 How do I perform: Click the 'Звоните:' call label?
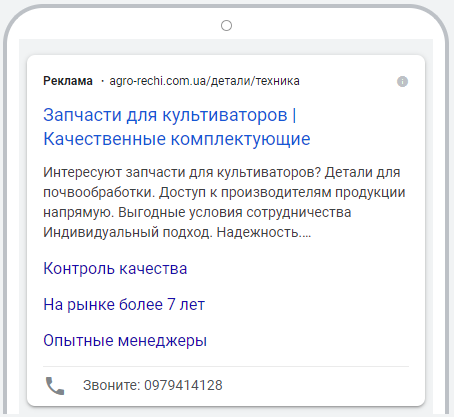[x=112, y=385]
